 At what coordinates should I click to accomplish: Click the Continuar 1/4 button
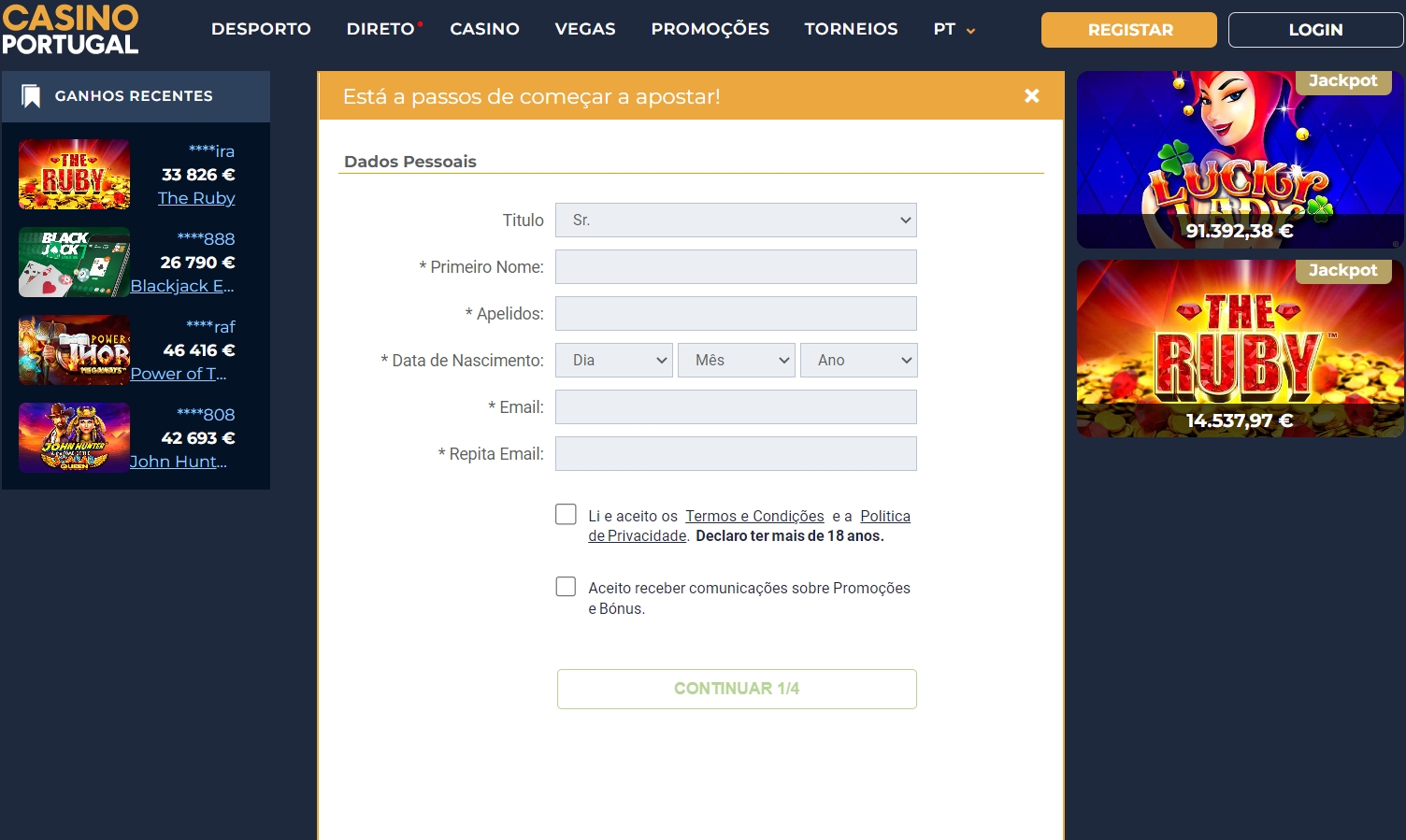(x=737, y=689)
